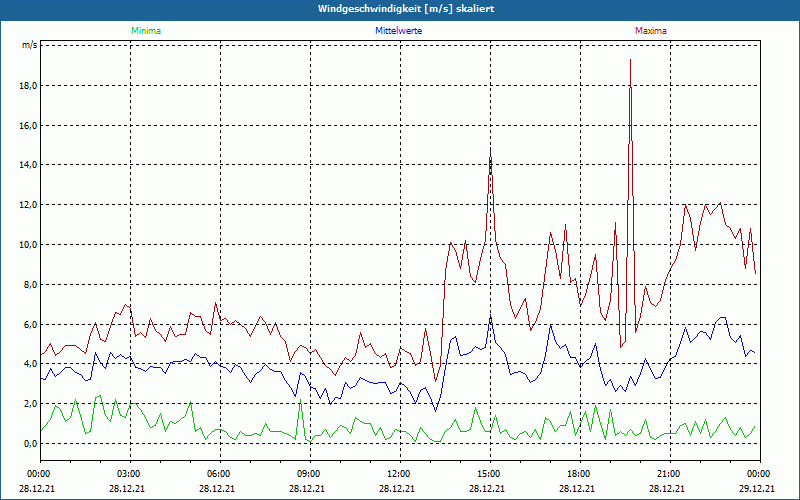
Task: Click the green Minima spike near 09:00
Action: pyautogui.click(x=300, y=402)
